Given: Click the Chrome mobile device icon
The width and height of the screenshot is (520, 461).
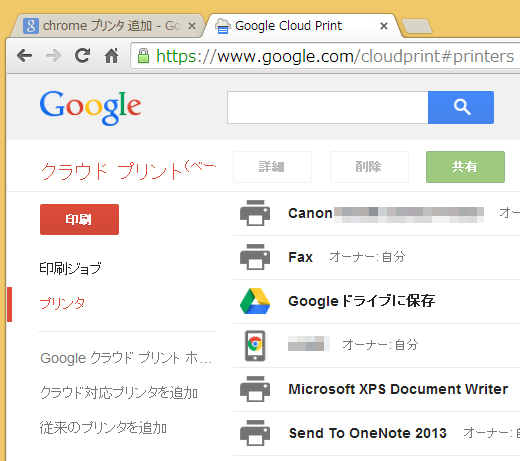Looking at the screenshot, I should tap(255, 346).
